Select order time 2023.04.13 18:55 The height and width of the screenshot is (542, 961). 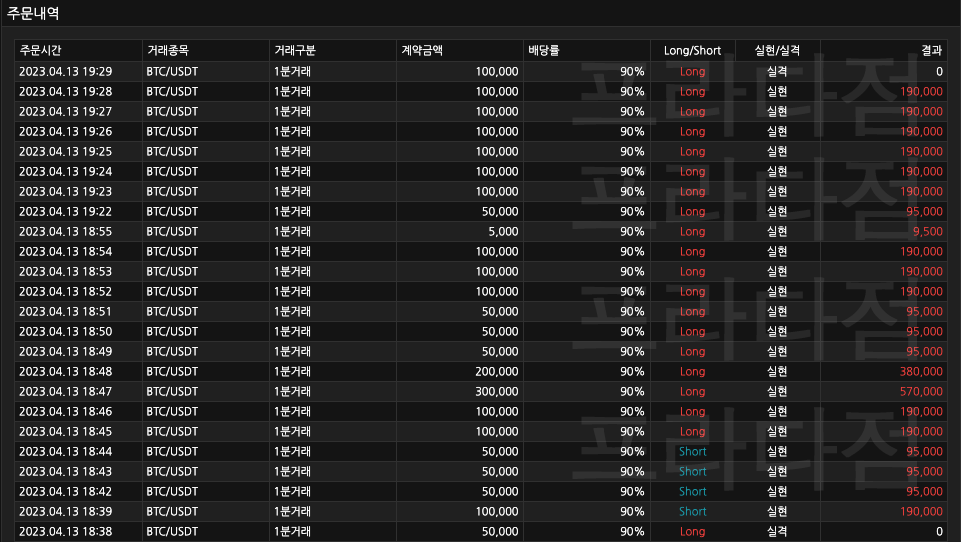point(66,231)
